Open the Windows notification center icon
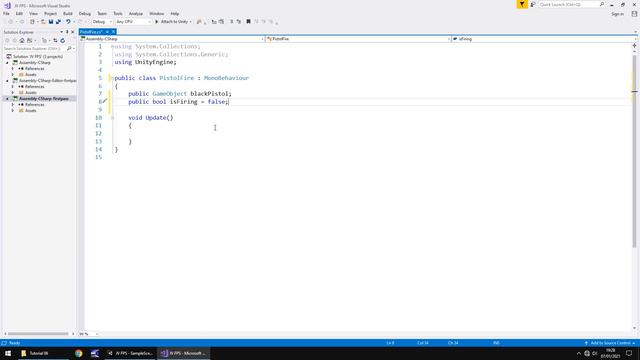 point(629,353)
